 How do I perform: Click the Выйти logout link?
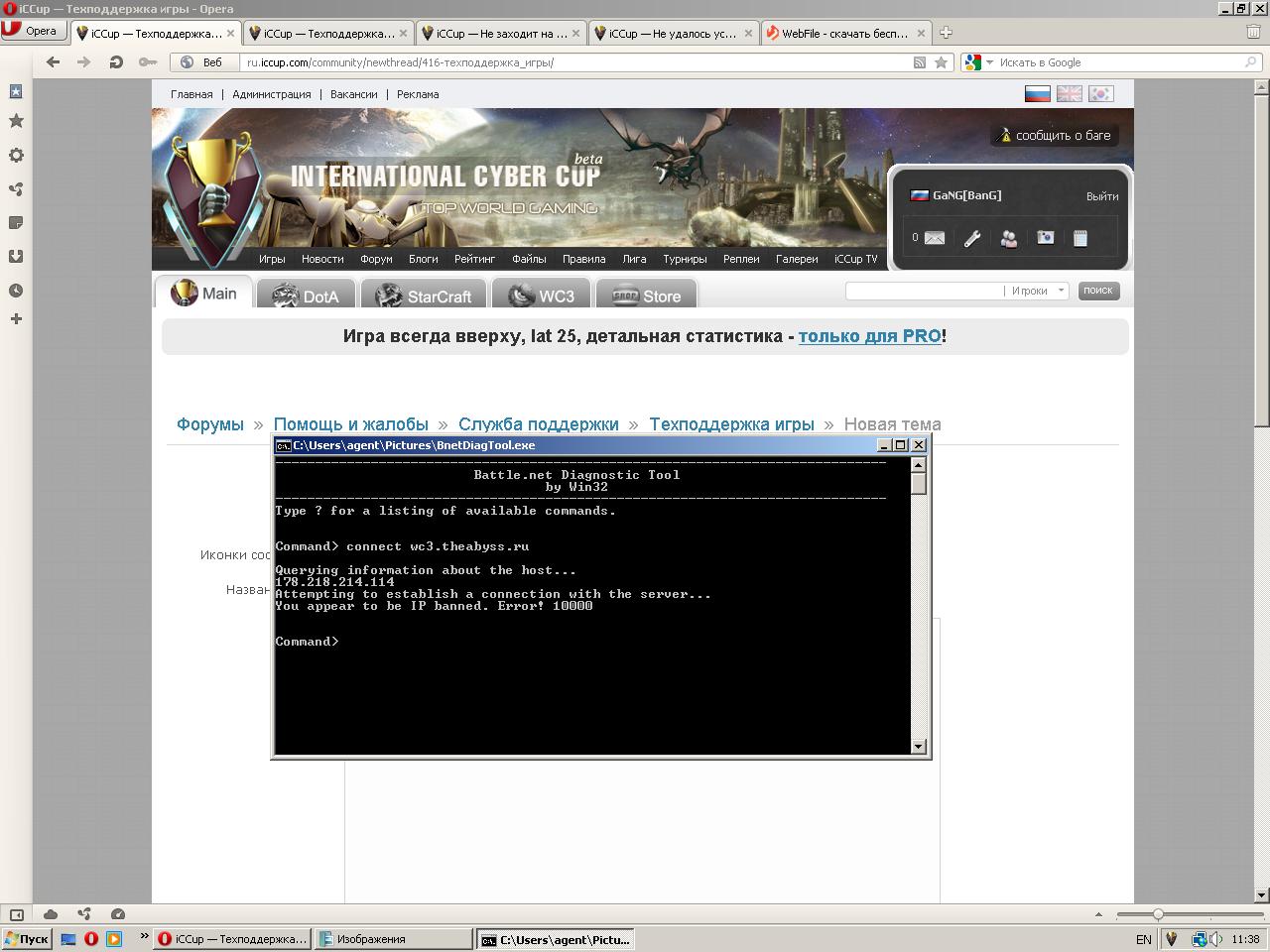pyautogui.click(x=1101, y=196)
